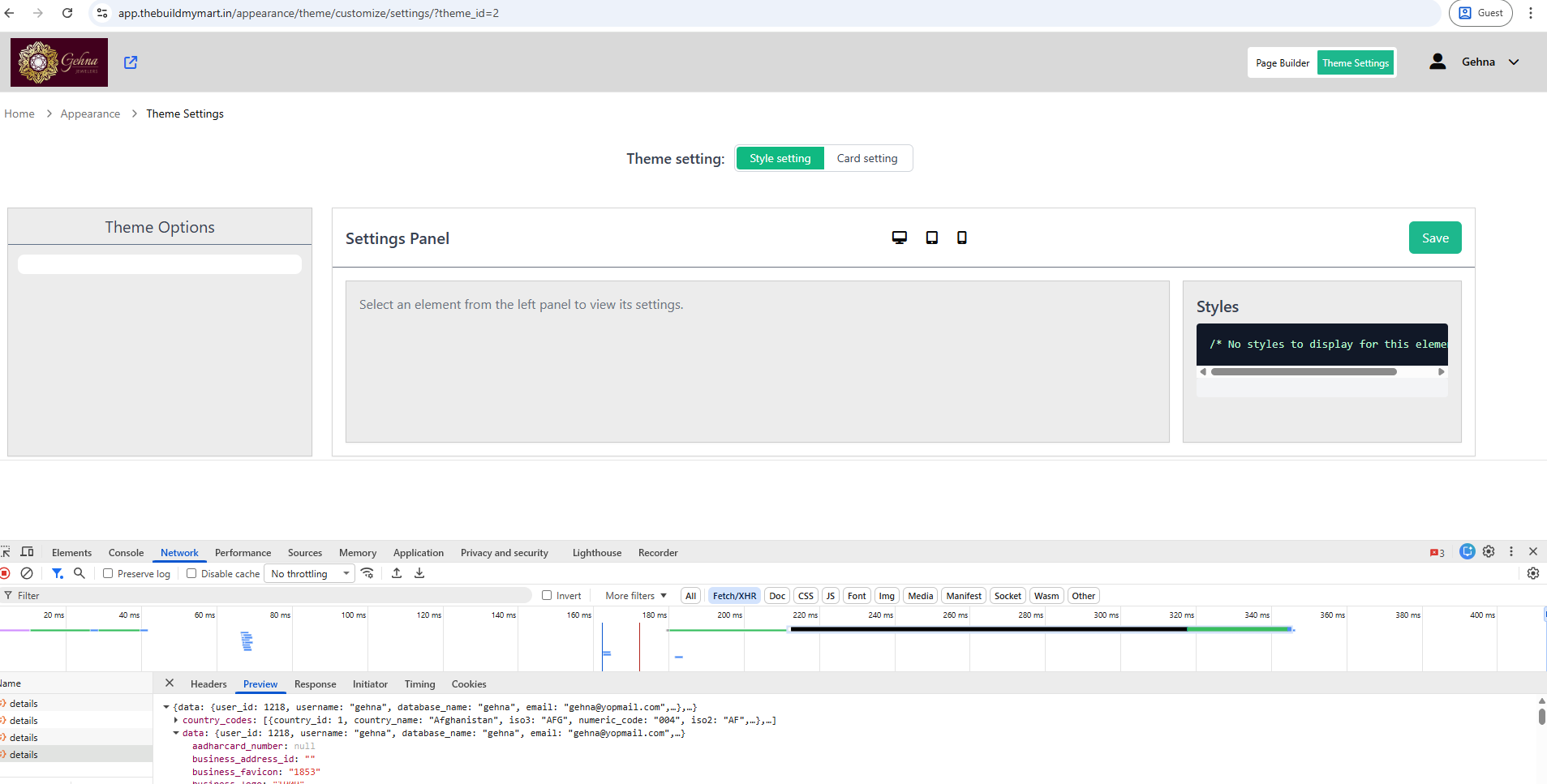
Task: Check the Invert filter checkbox
Action: click(547, 595)
